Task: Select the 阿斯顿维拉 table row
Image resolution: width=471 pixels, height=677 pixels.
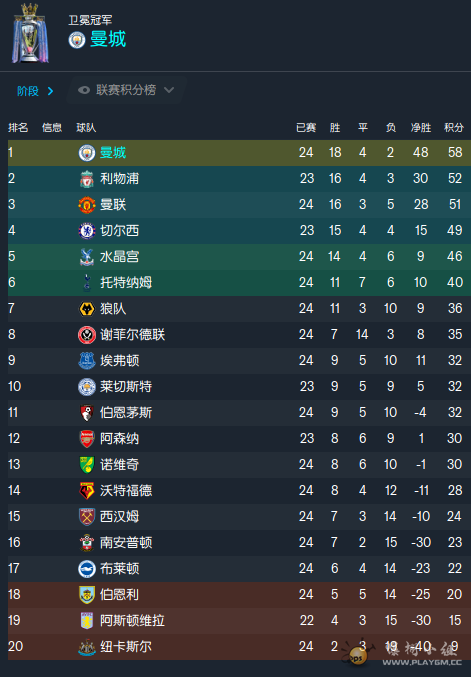Action: click(239, 621)
